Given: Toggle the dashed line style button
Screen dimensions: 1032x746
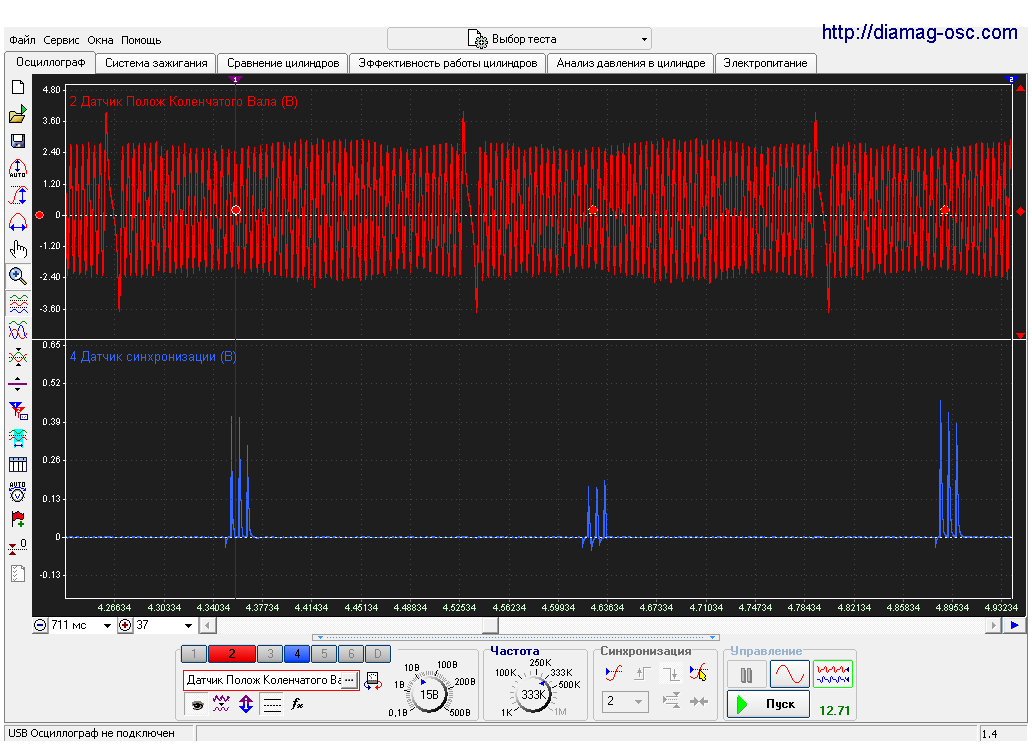Looking at the screenshot, I should coord(272,704).
